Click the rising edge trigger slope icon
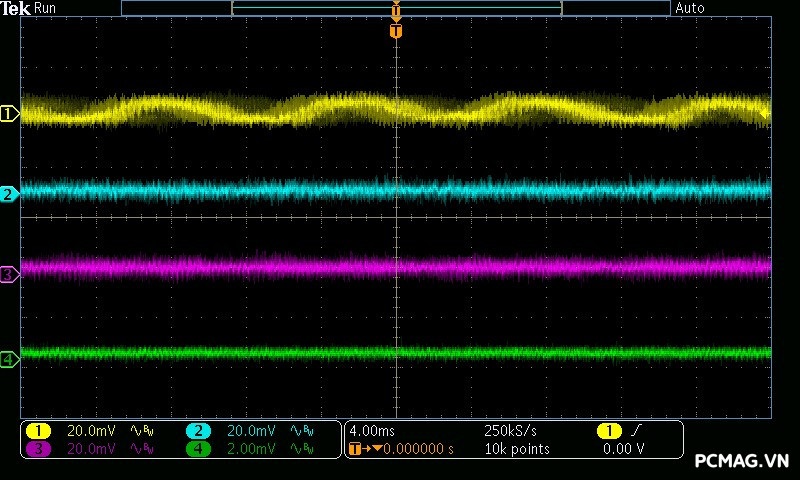This screenshot has width=800, height=480. [638, 431]
